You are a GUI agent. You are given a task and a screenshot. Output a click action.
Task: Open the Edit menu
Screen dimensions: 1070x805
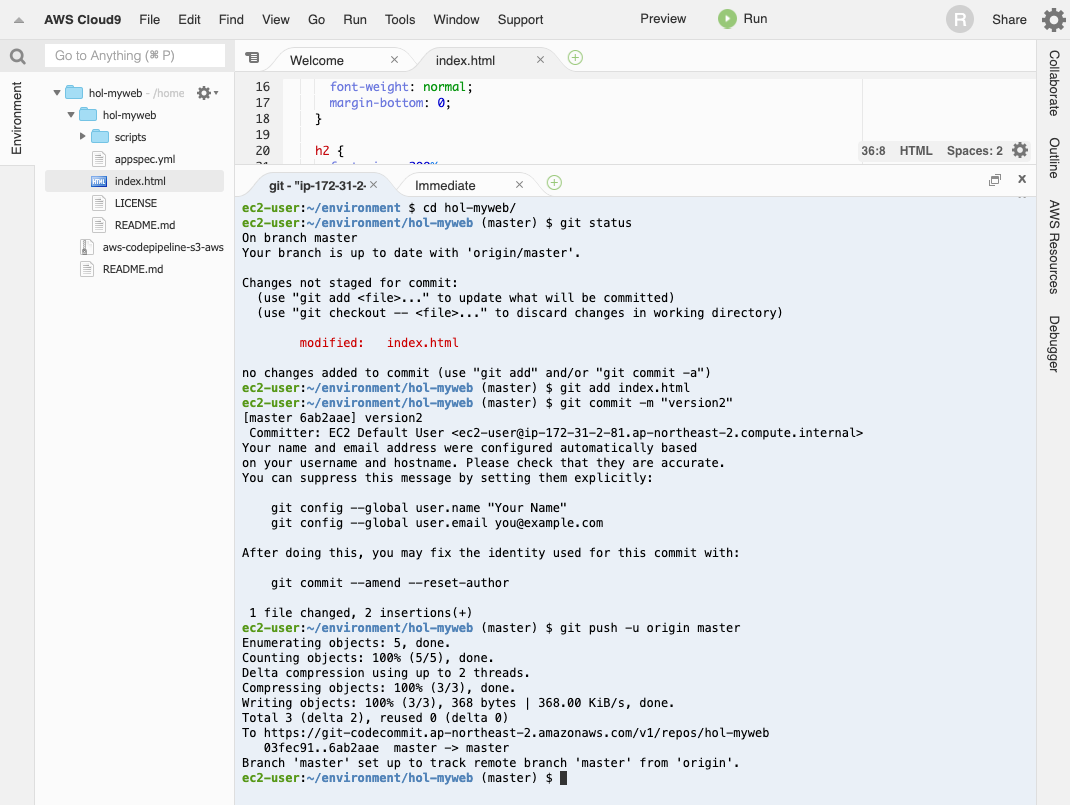point(189,20)
